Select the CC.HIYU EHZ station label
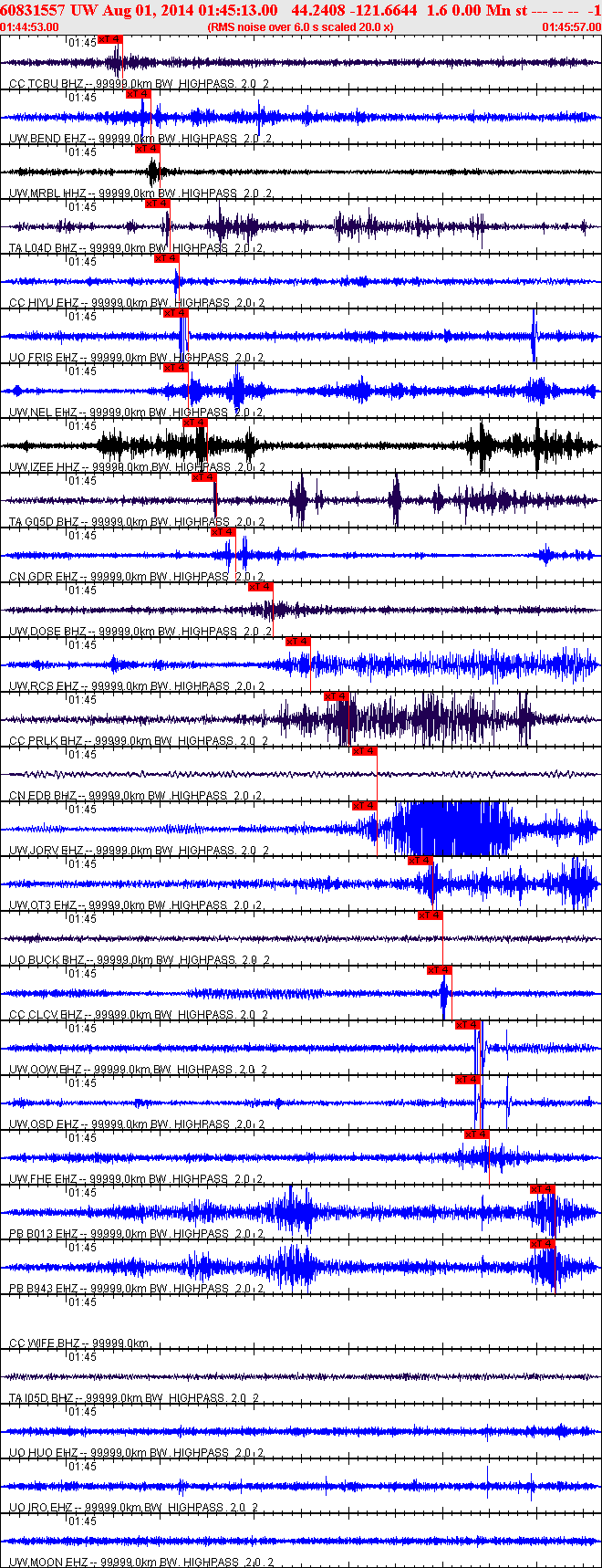The image size is (602, 1568). (x=44, y=303)
